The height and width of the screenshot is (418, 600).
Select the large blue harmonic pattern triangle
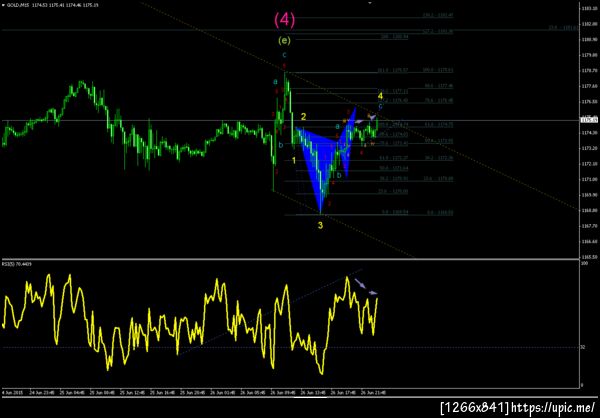(x=318, y=165)
